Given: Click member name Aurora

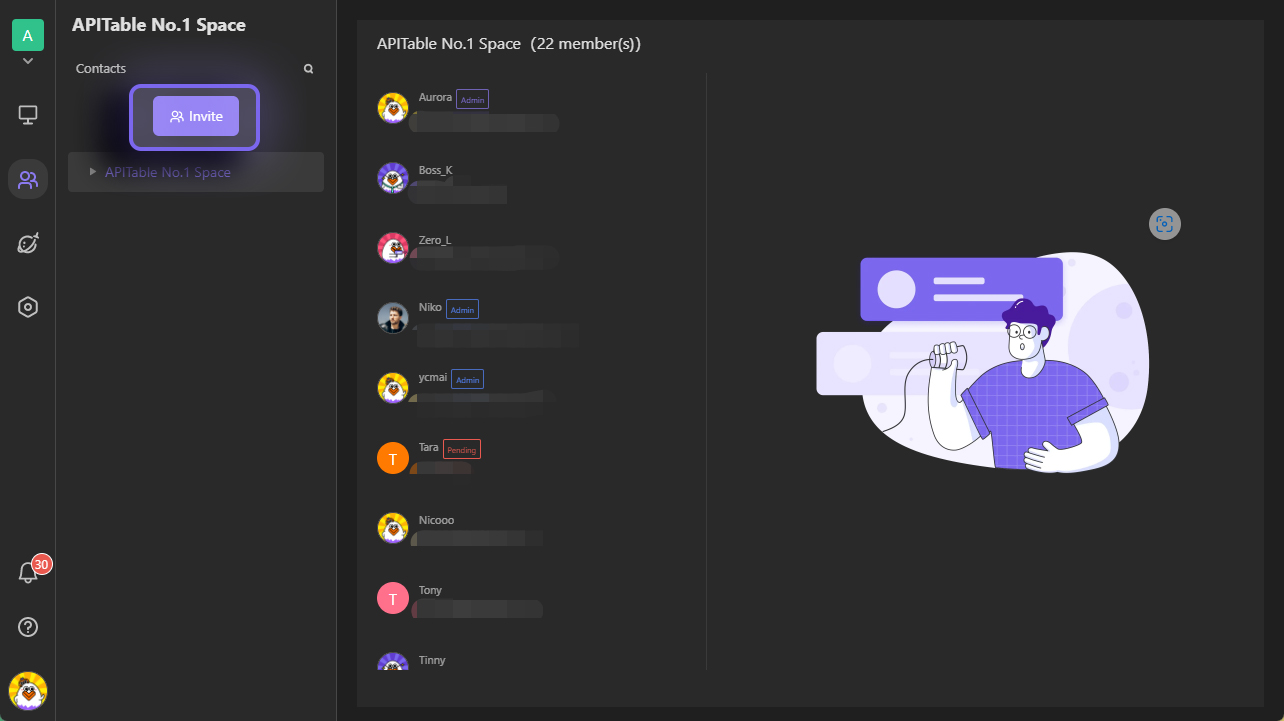Looking at the screenshot, I should 435,98.
